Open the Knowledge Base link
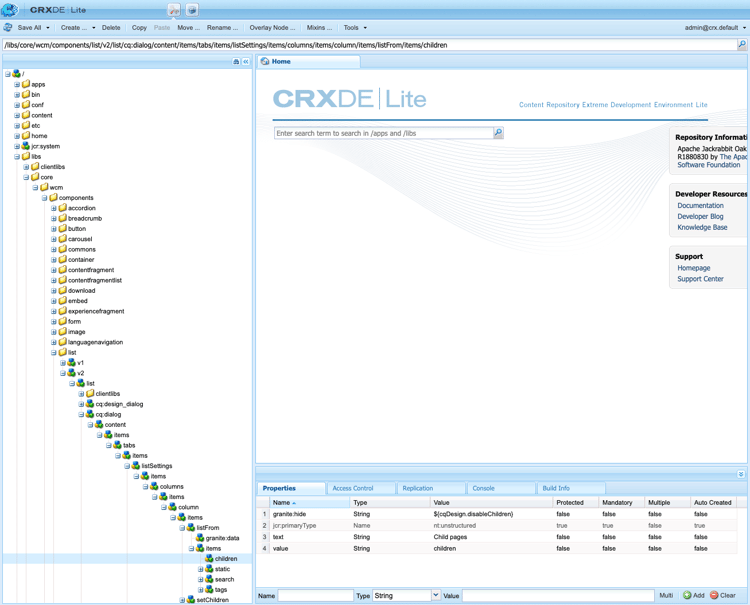750x605 pixels. pyautogui.click(x=702, y=227)
